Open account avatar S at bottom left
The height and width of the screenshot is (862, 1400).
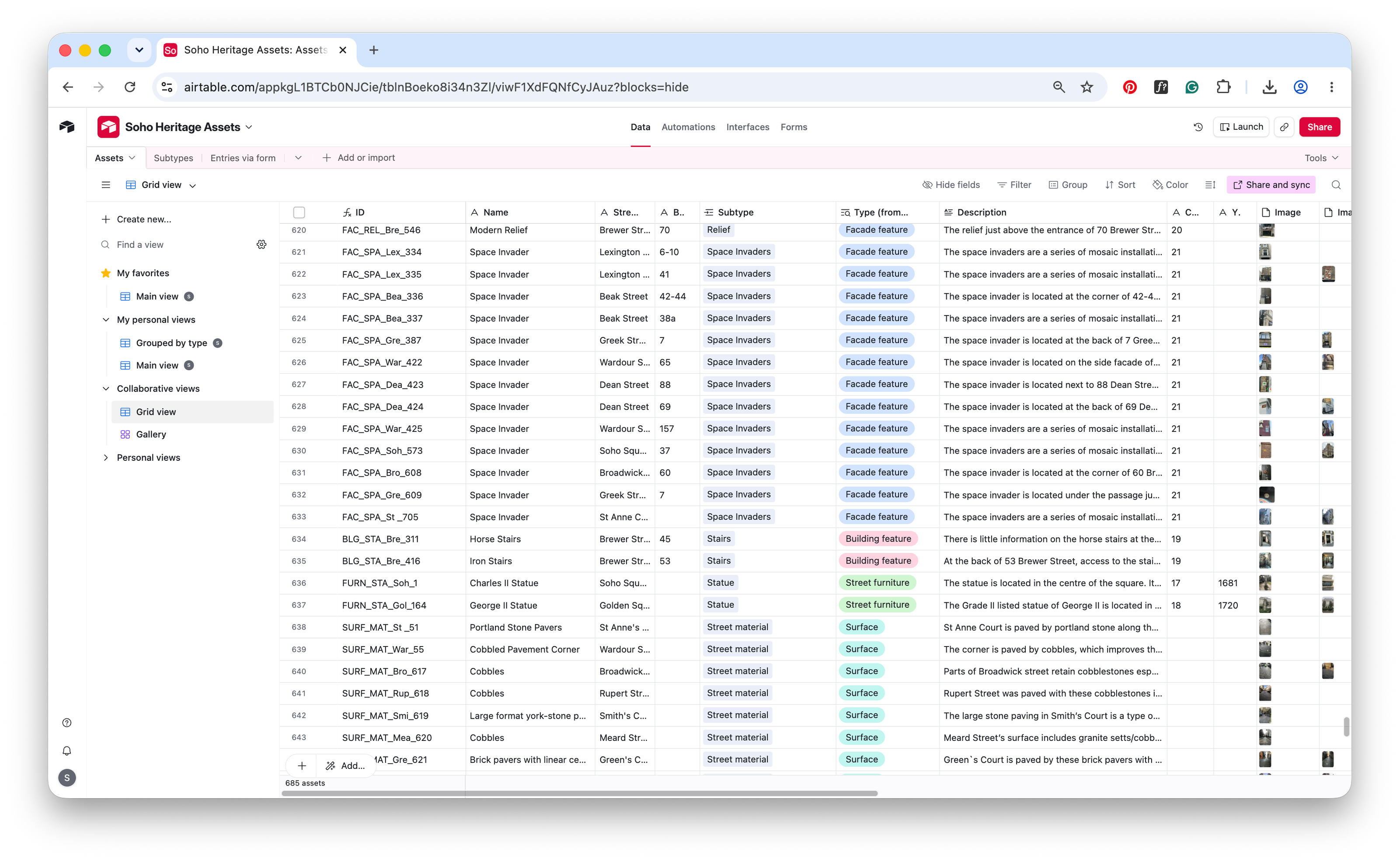coord(67,778)
